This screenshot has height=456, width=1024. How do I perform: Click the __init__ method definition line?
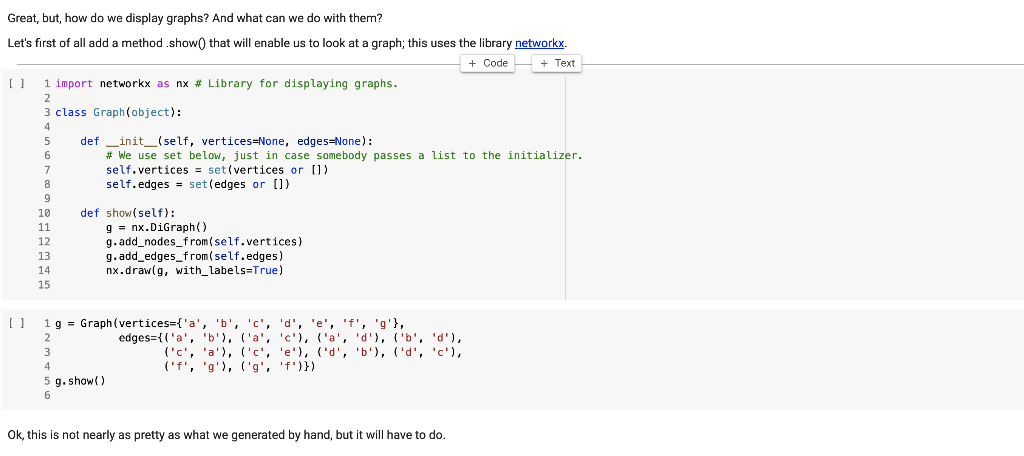click(227, 141)
